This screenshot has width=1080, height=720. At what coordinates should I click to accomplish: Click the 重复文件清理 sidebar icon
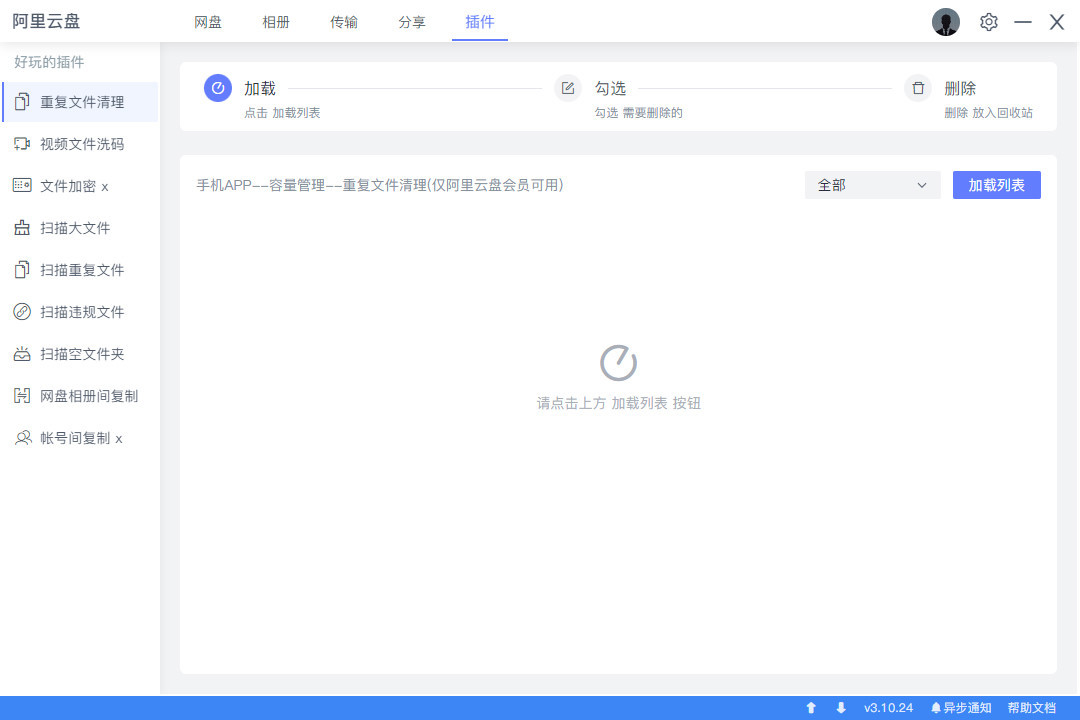coord(22,102)
